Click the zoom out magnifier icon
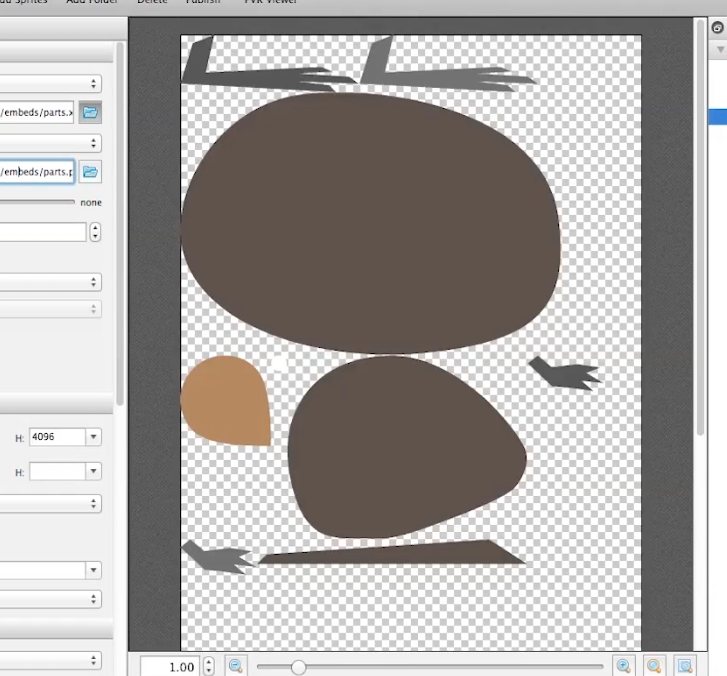The height and width of the screenshot is (676, 727). pos(236,666)
